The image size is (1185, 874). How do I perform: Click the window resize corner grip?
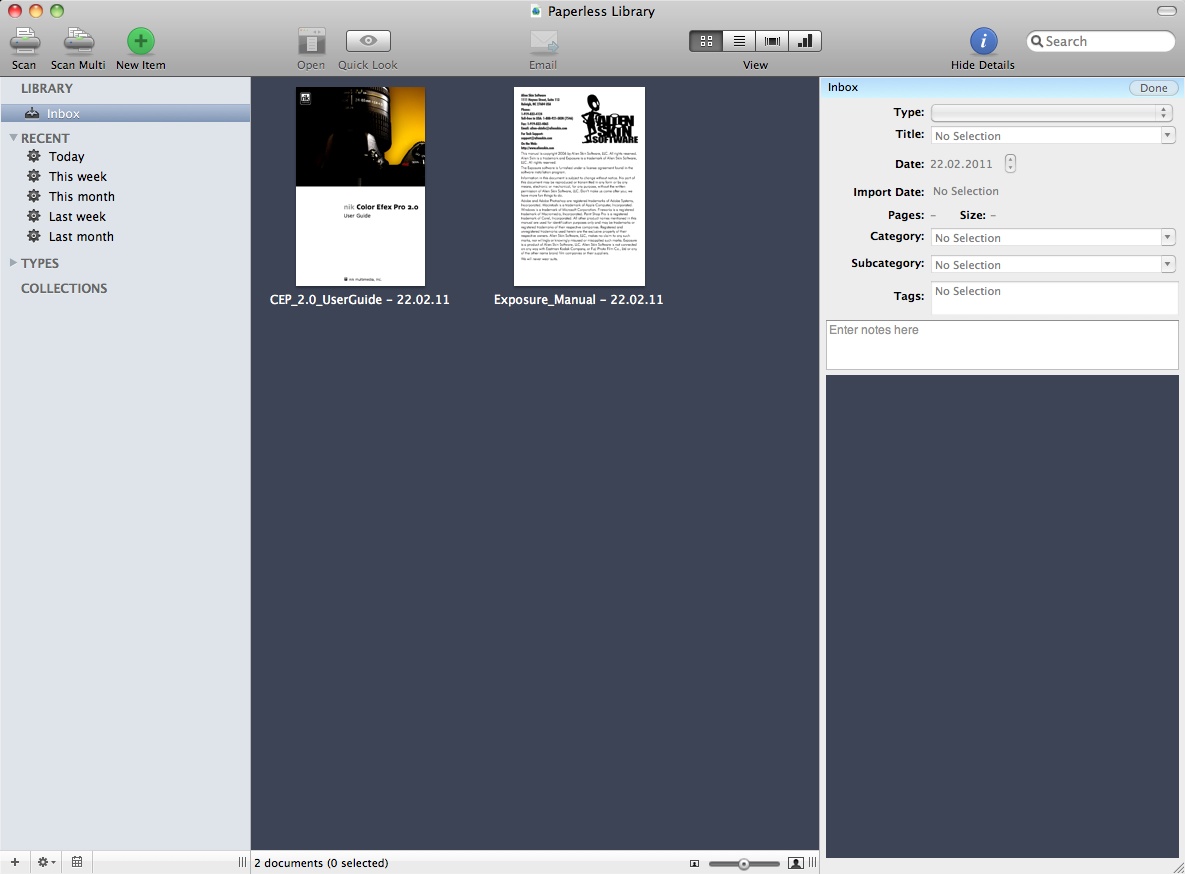point(1177,867)
